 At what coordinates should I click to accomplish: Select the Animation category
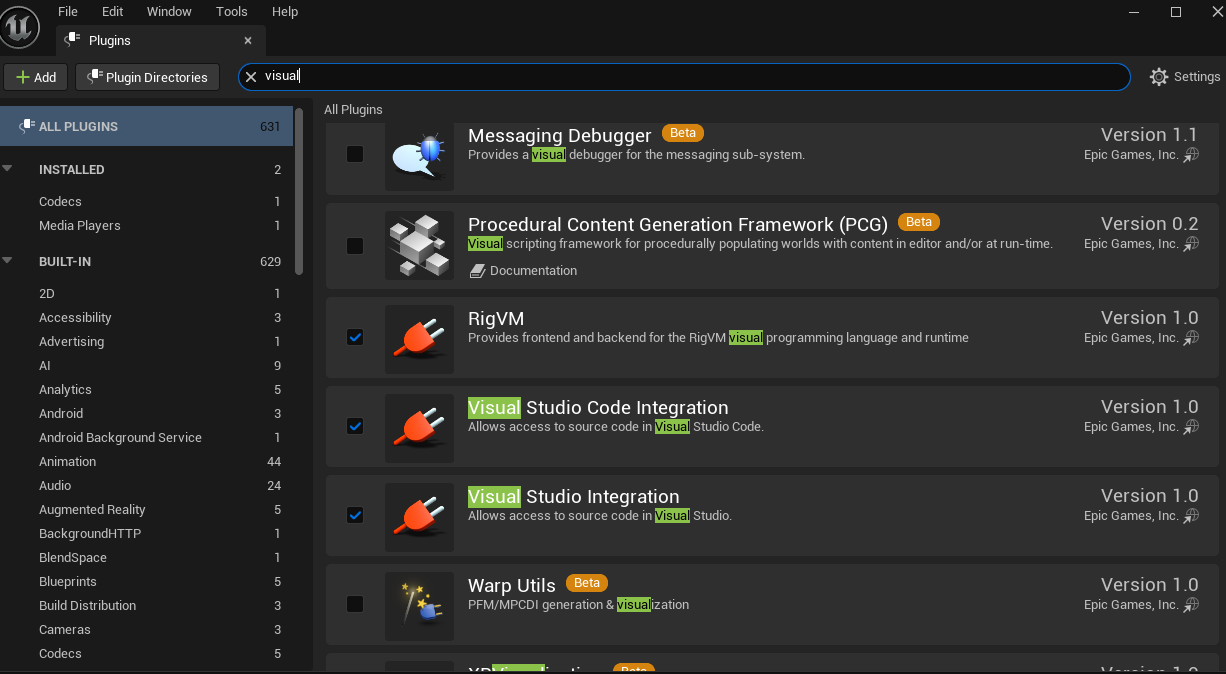pos(147,462)
